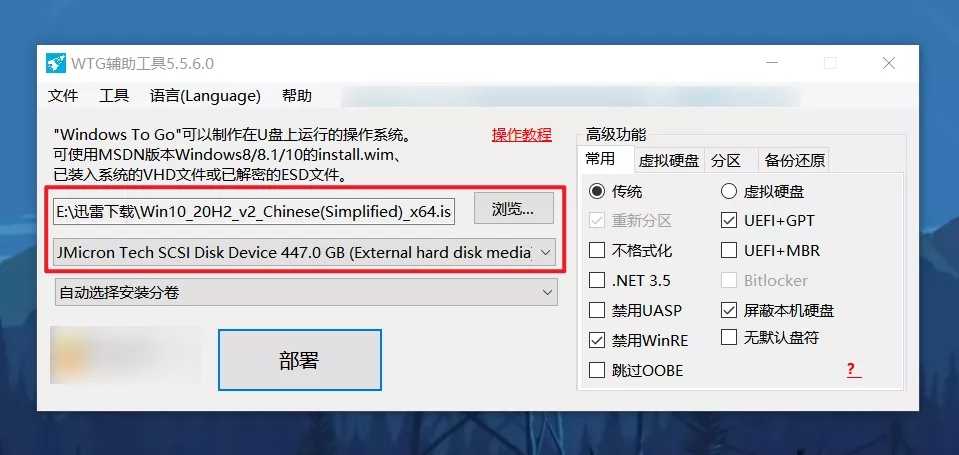Close the WTG tool window
Viewport: 959px width, 455px height.
click(888, 62)
